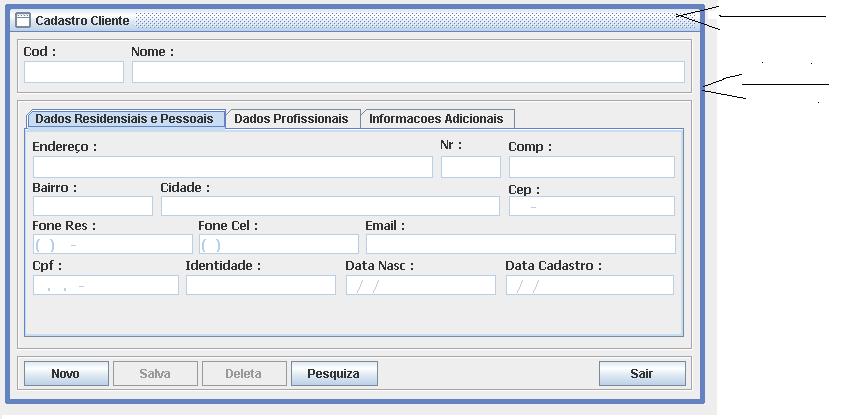Select the Dados Residensiais e Pessoais tab
Screen dimensions: 860x419
tap(126, 118)
